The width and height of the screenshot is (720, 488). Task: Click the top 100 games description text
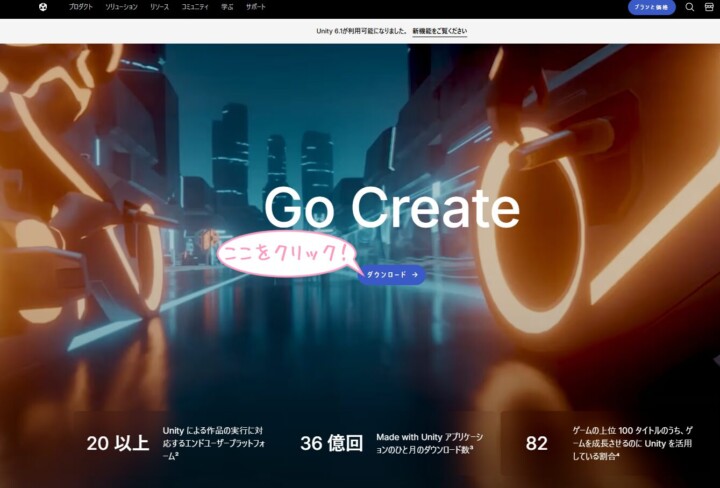click(632, 443)
